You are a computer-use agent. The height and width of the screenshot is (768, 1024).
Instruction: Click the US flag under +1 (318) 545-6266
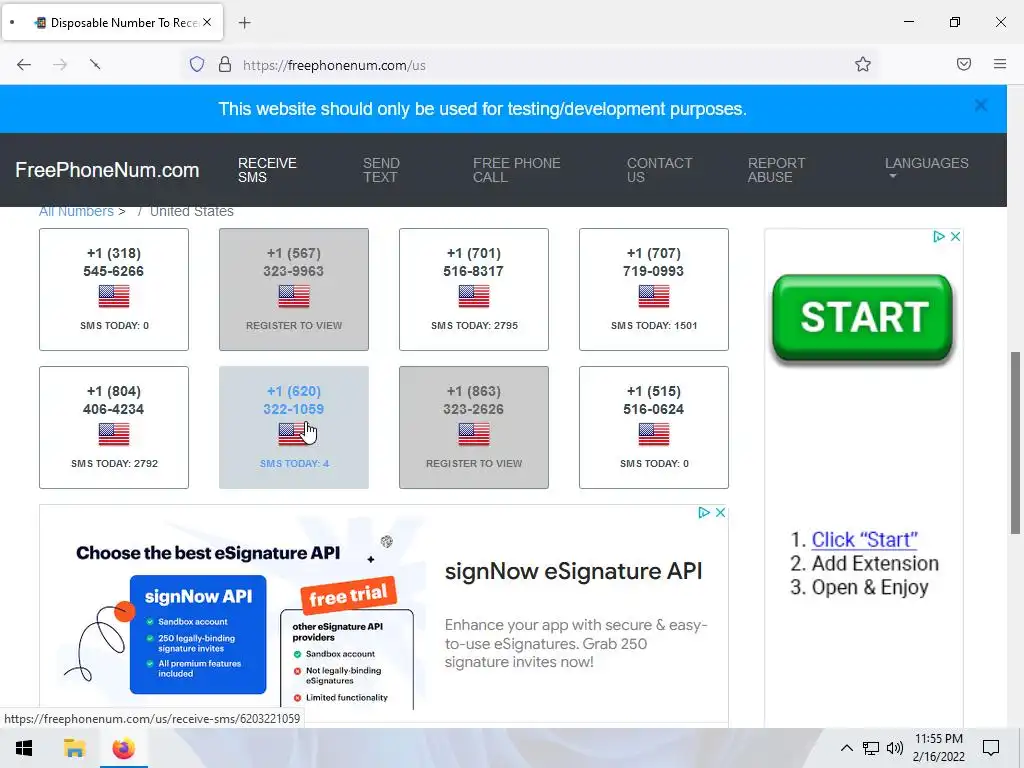(x=114, y=296)
